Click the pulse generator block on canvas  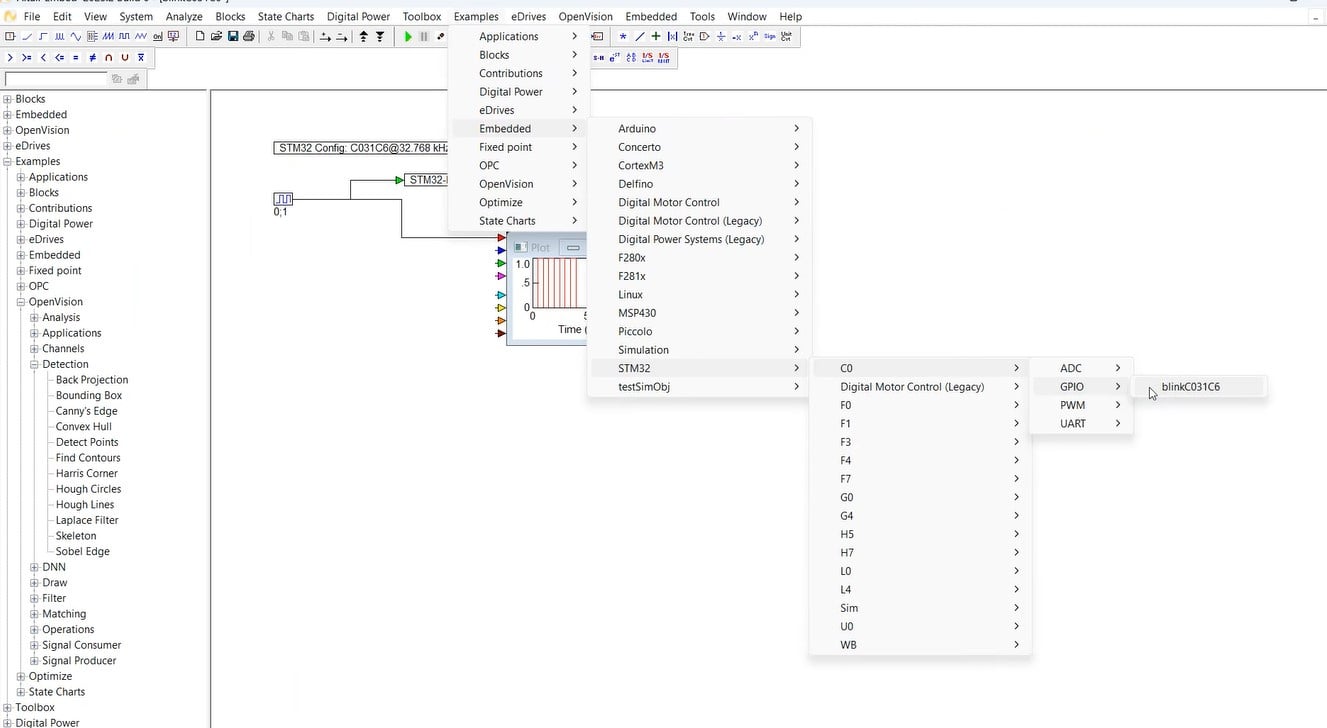coord(283,199)
